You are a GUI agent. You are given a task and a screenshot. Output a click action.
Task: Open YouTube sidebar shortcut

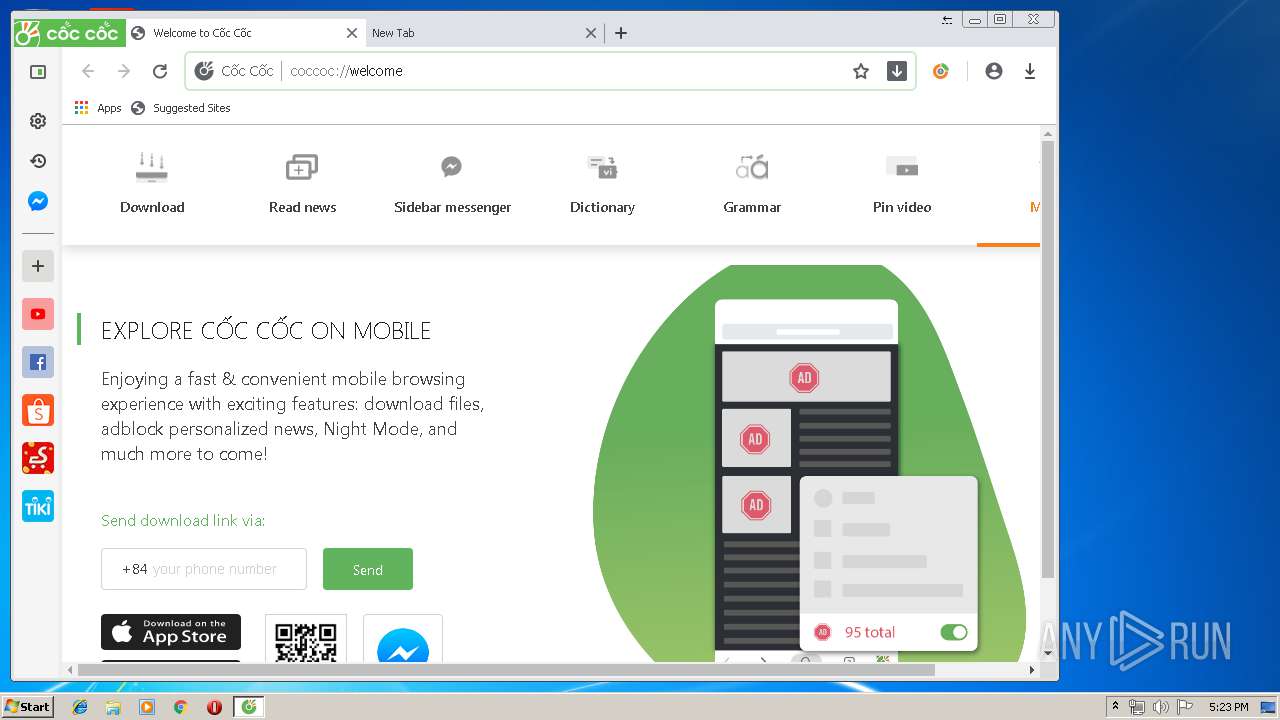38,314
